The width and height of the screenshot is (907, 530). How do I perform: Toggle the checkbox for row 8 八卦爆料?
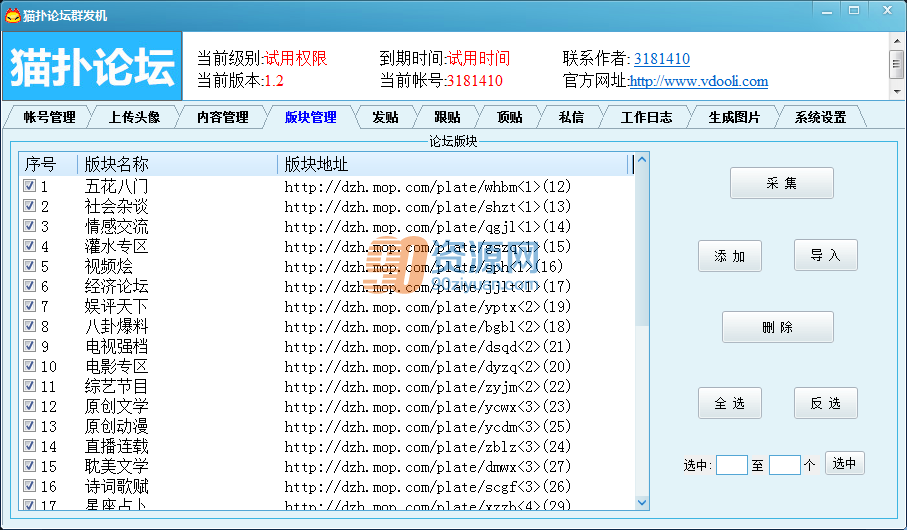tap(30, 326)
